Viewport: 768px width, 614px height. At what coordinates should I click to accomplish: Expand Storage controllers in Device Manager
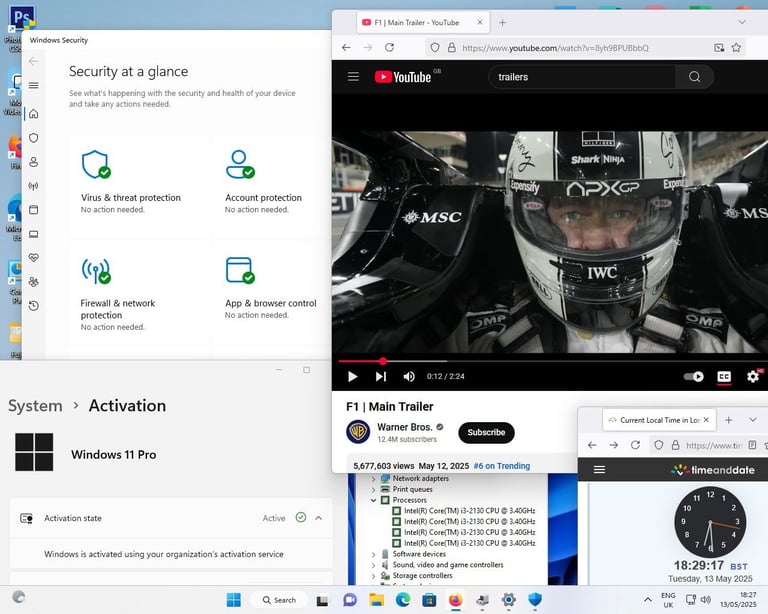(x=374, y=576)
